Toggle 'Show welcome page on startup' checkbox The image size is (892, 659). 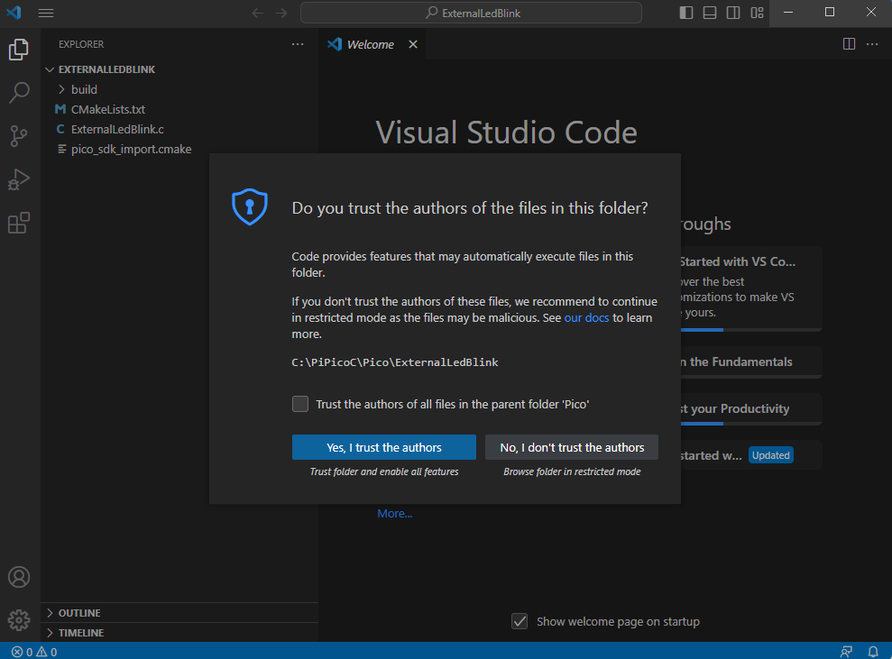(519, 621)
